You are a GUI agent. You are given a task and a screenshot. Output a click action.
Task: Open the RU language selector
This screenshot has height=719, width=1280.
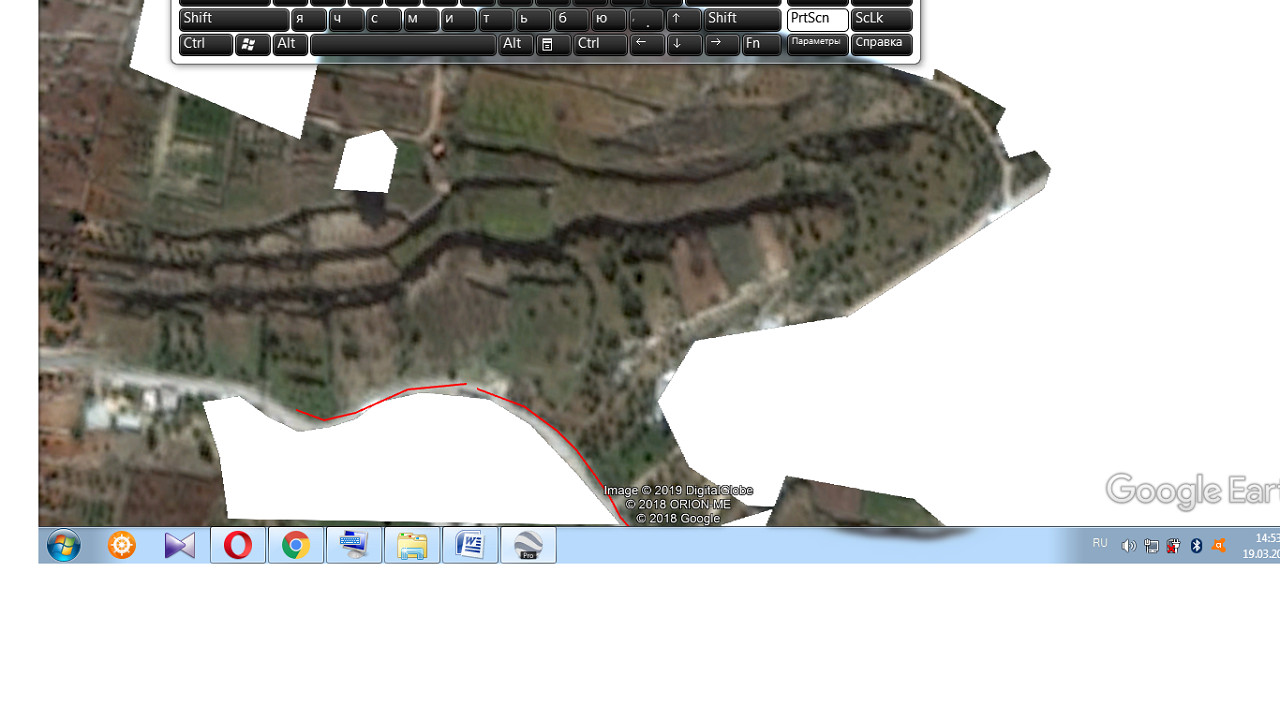coord(1100,543)
